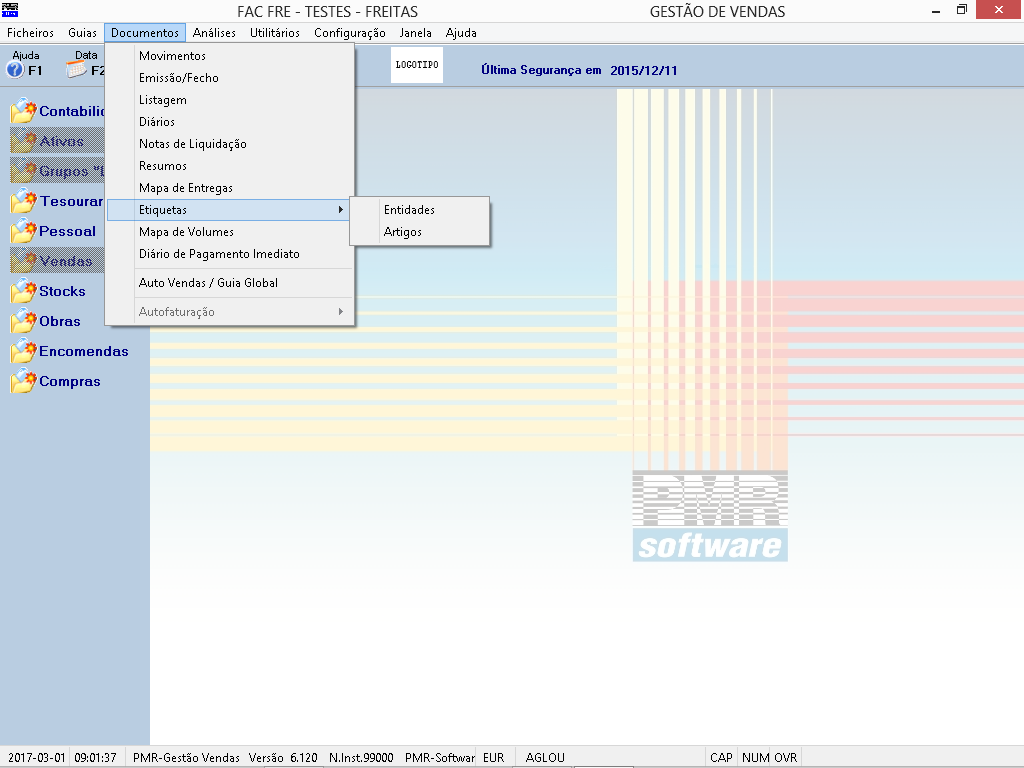Open the Ficheiros menu
The width and height of the screenshot is (1024, 768).
[x=30, y=33]
